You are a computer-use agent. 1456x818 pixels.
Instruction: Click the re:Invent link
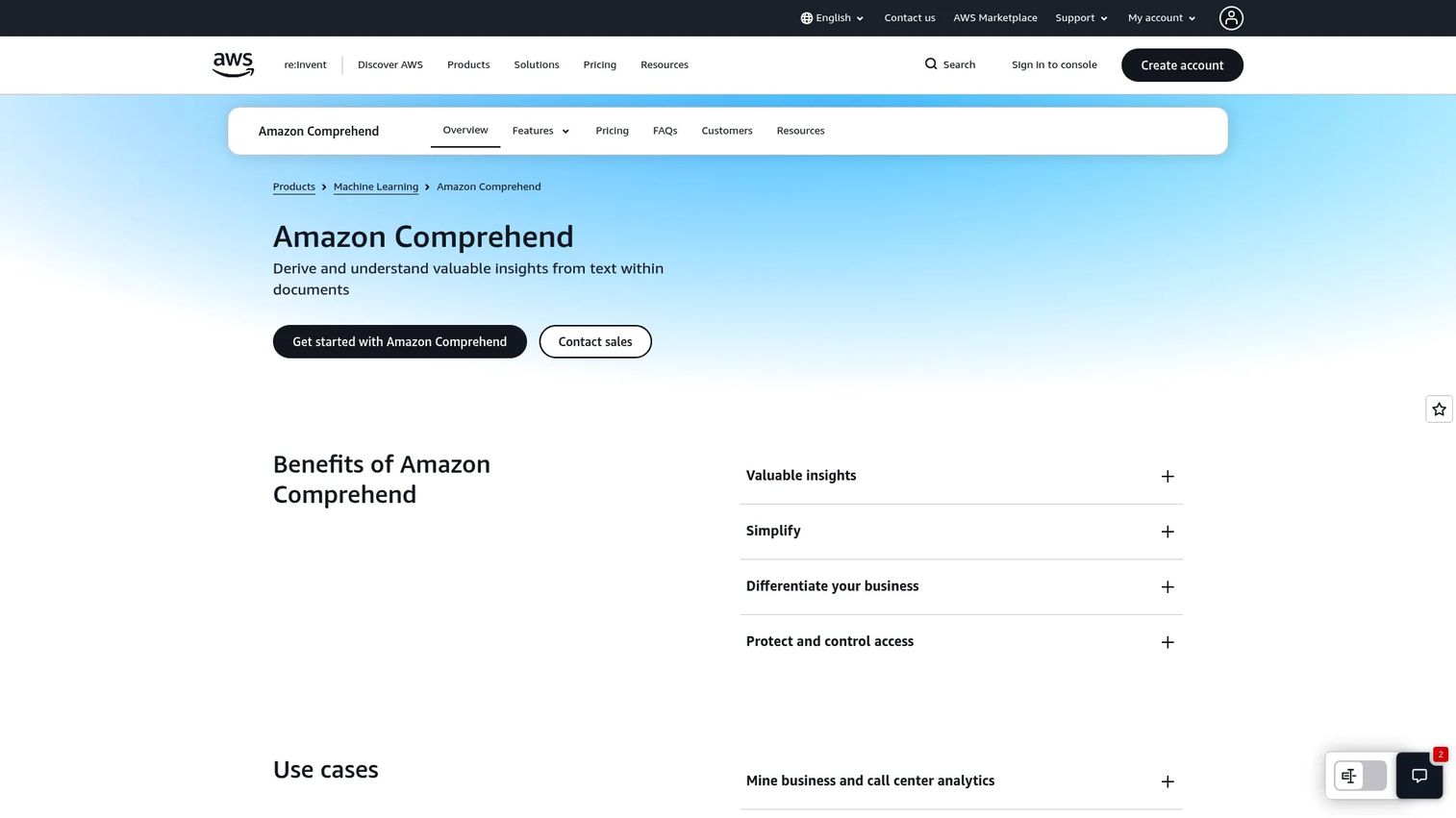coord(305,64)
